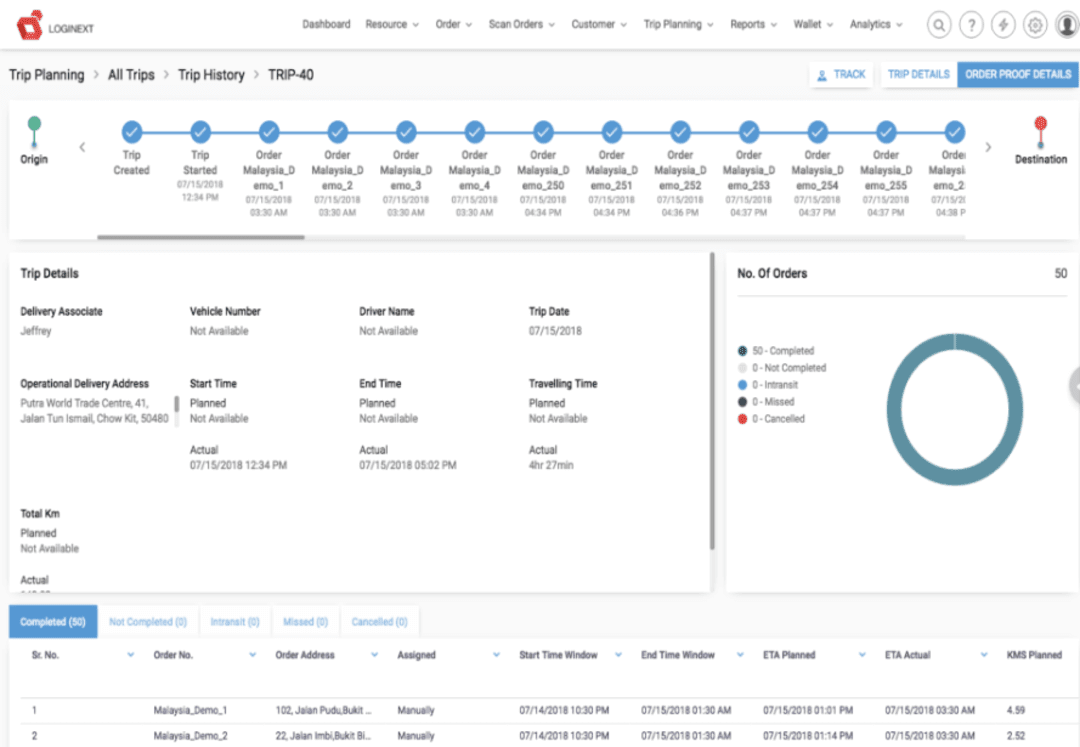Click the lightning bolt quick actions icon

[1004, 24]
